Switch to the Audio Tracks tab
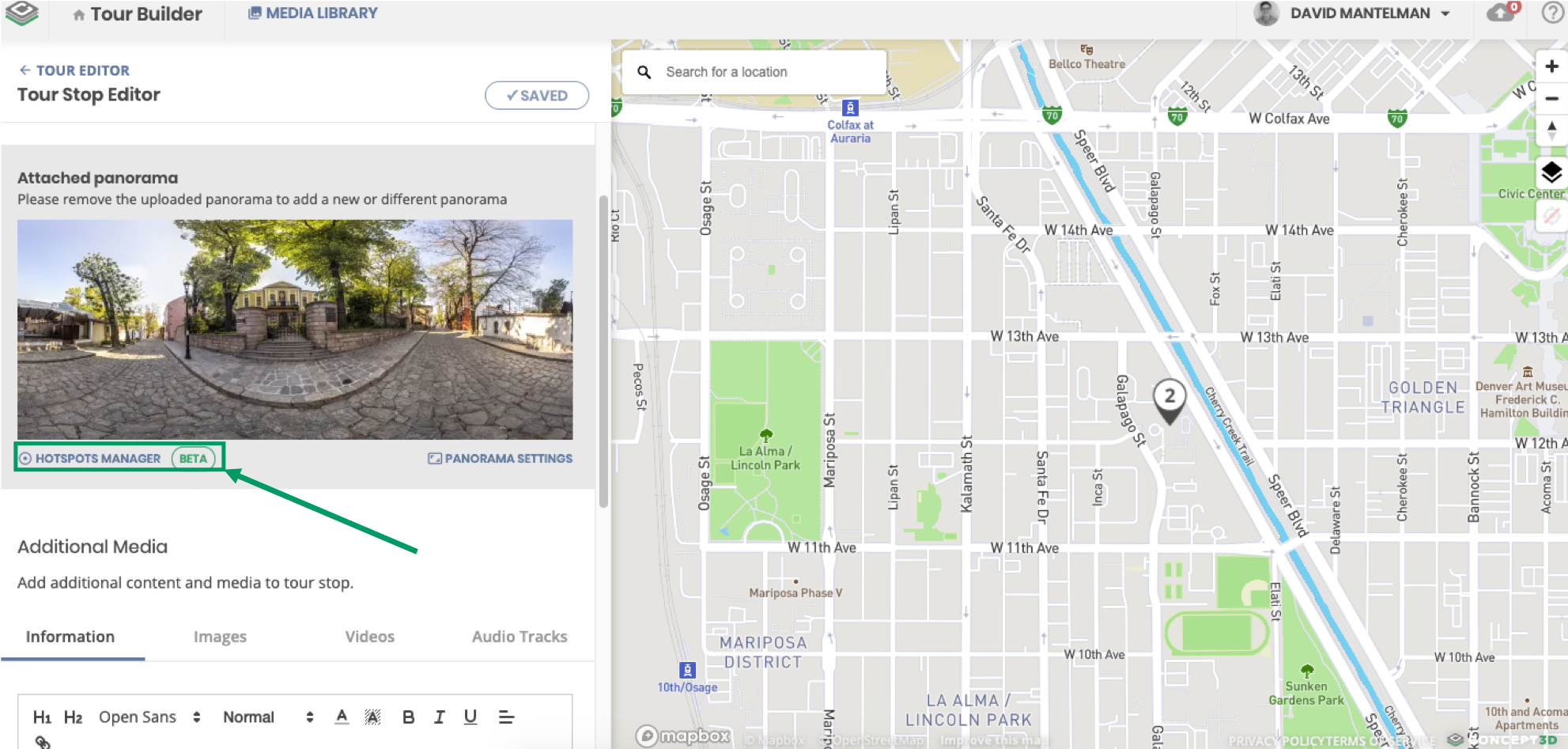 [x=520, y=637]
